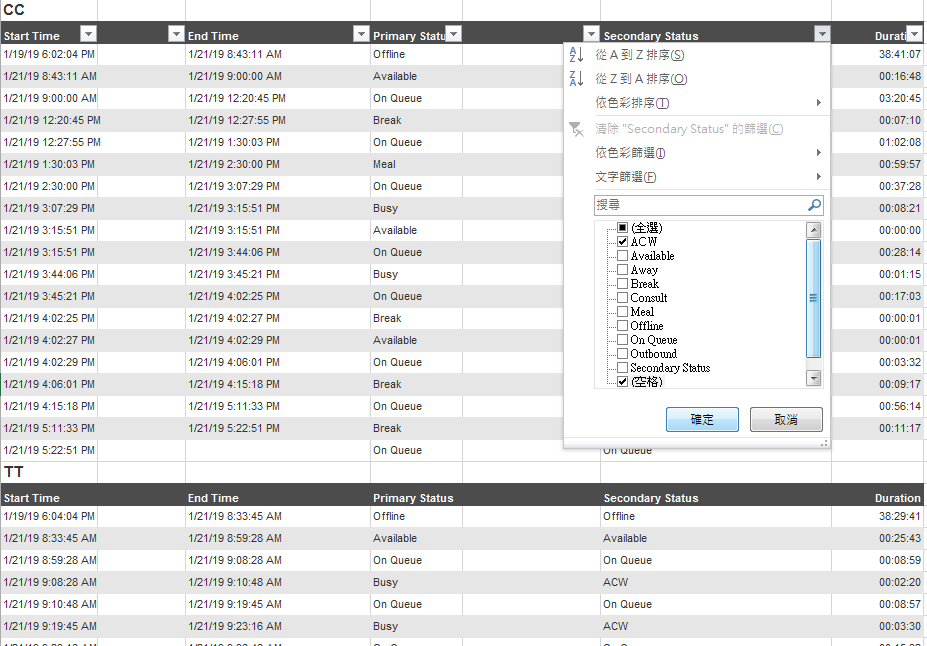Open filter dropdown left of End Time header

tap(176, 34)
